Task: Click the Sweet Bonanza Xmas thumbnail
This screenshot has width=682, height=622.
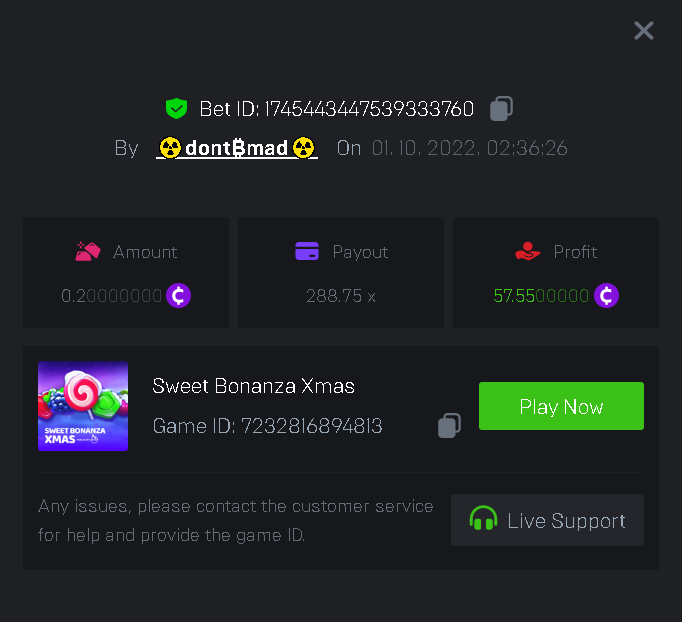Action: click(83, 406)
